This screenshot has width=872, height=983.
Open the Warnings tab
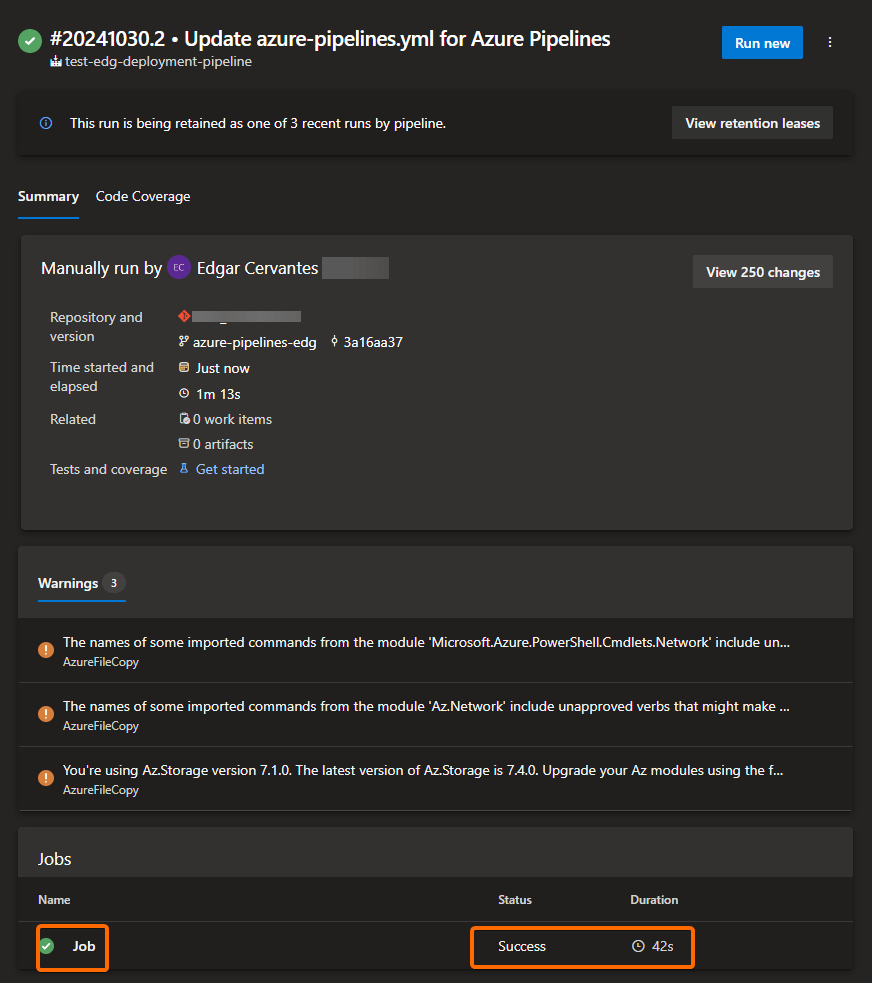[68, 583]
